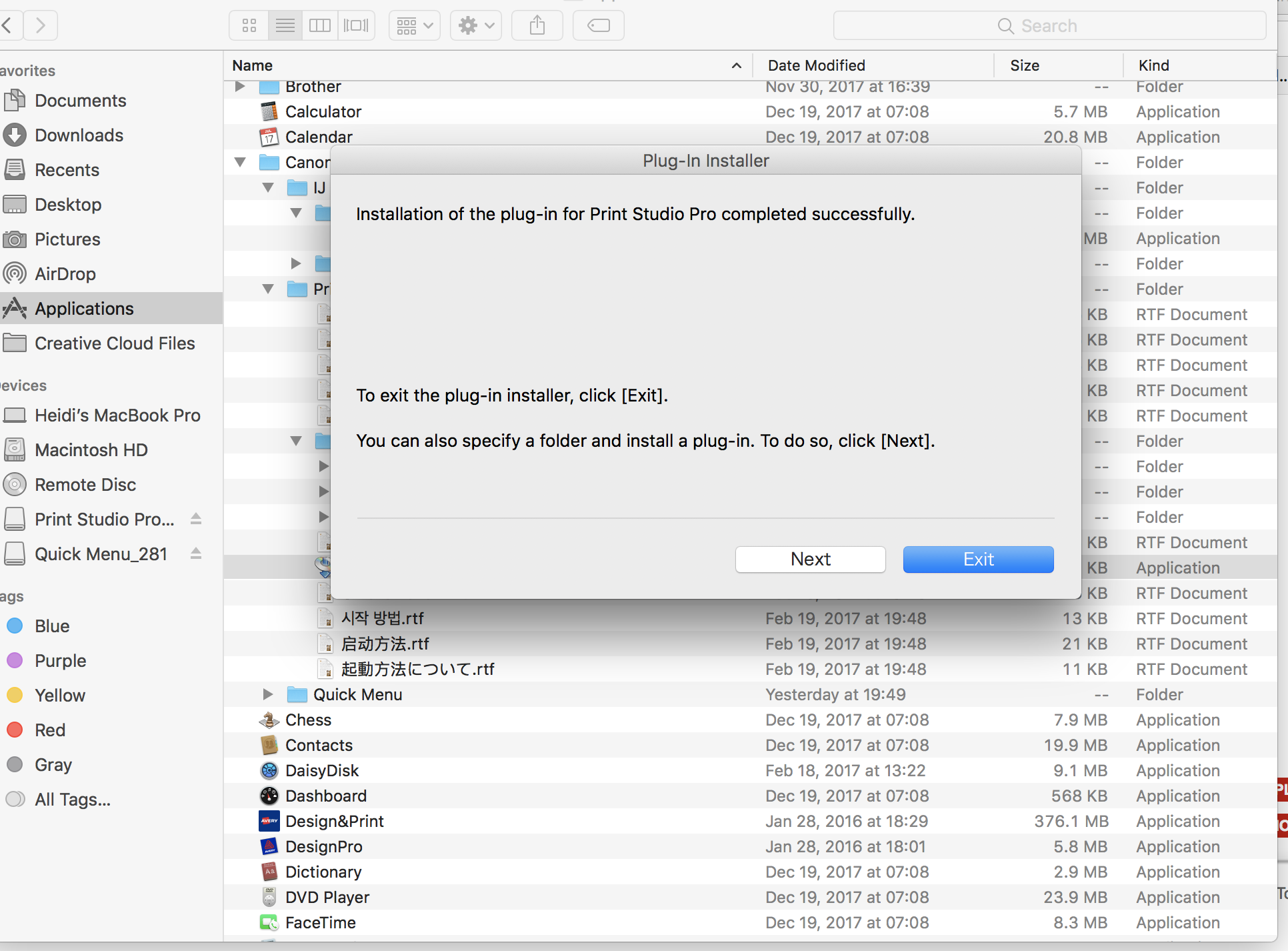The image size is (1288, 951).
Task: Open the DaisyDisk application icon
Action: coord(269,771)
